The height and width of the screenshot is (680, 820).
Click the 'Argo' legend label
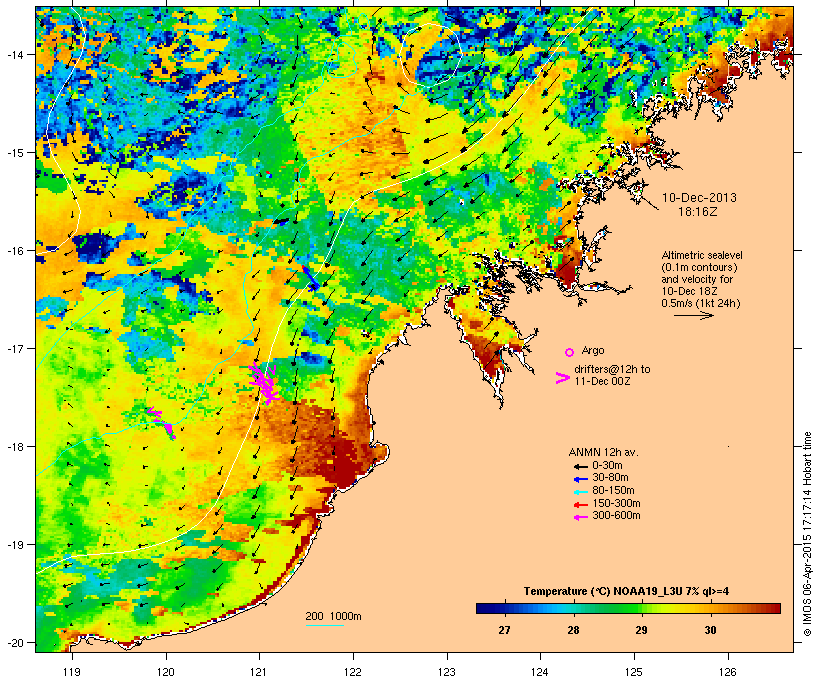point(593,350)
